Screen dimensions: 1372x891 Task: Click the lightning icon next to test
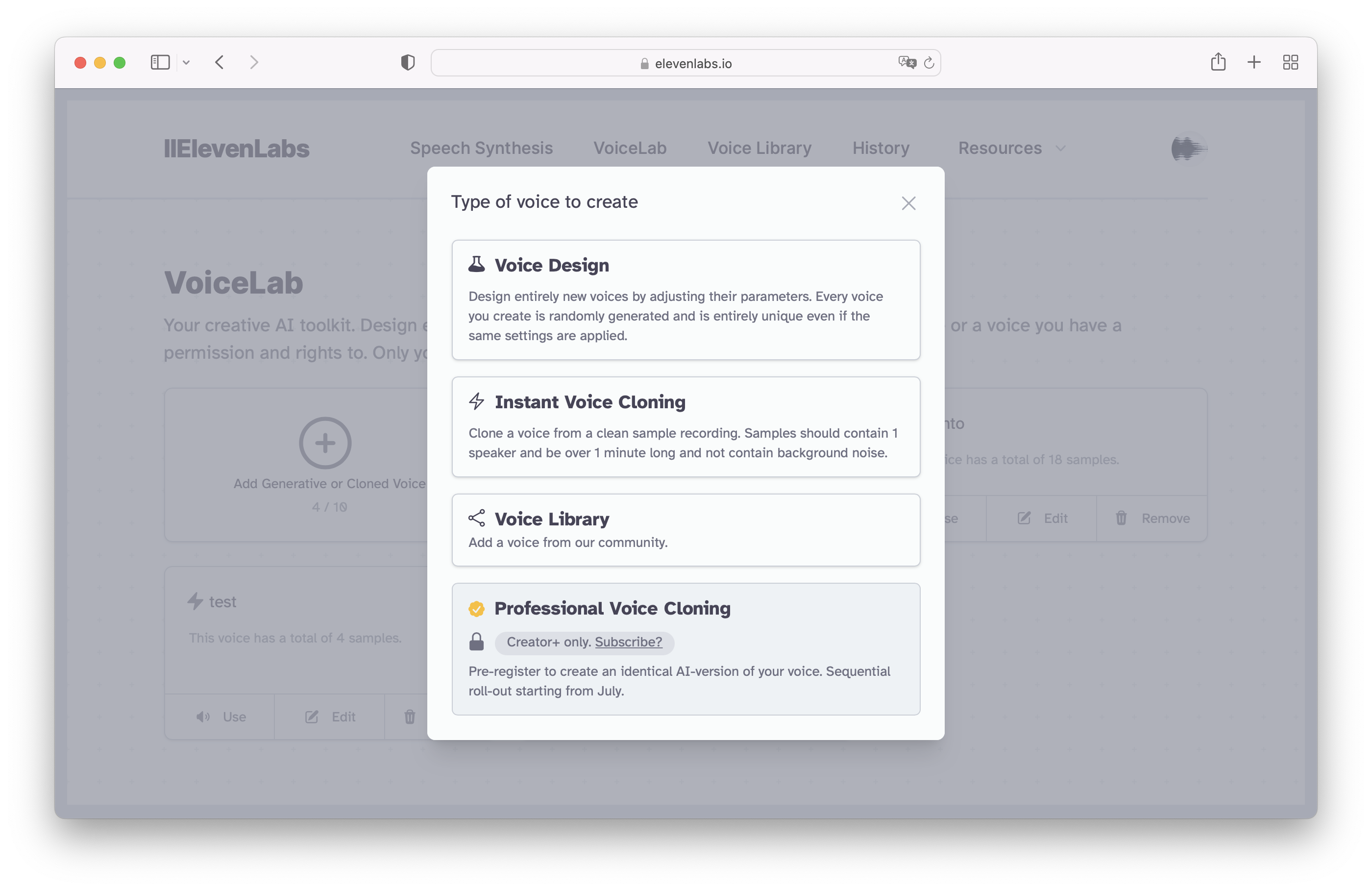tap(195, 601)
